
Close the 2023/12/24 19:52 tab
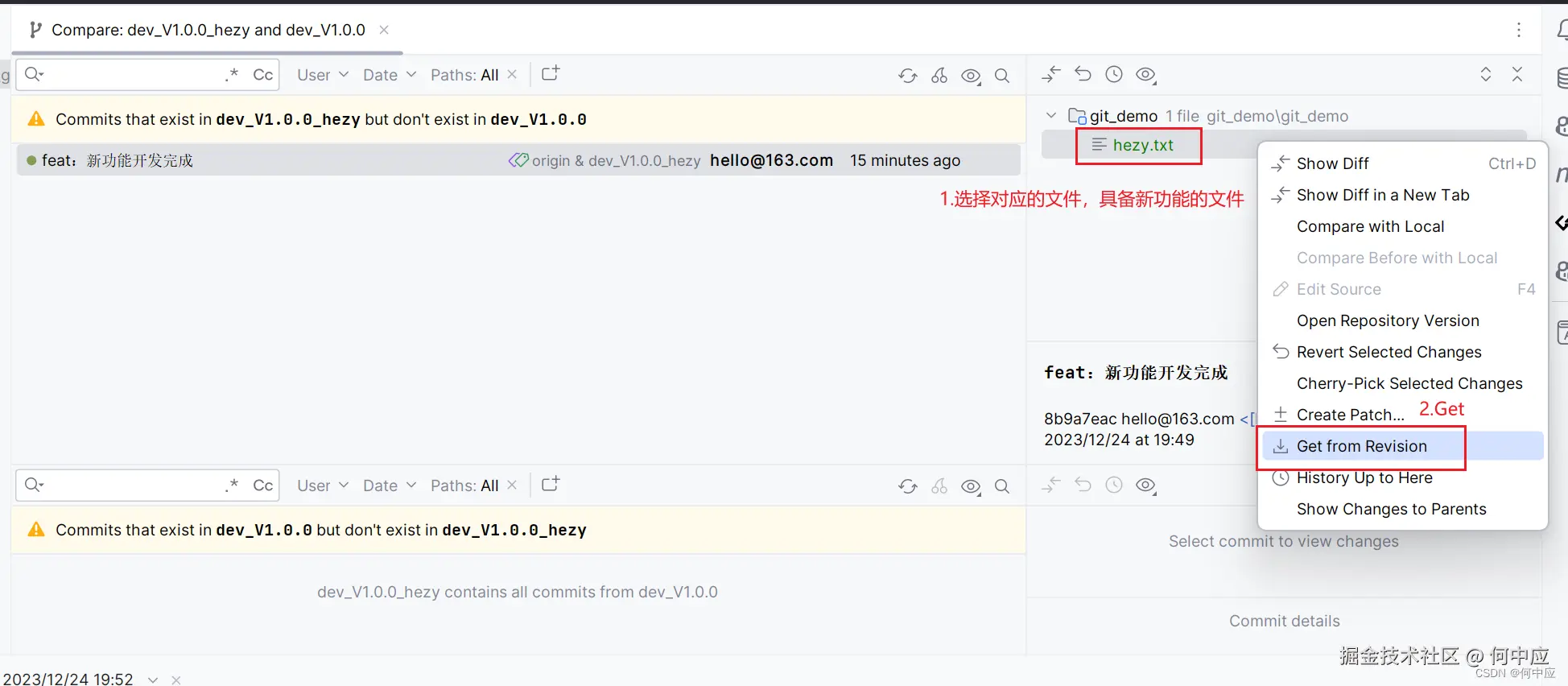(x=176, y=680)
